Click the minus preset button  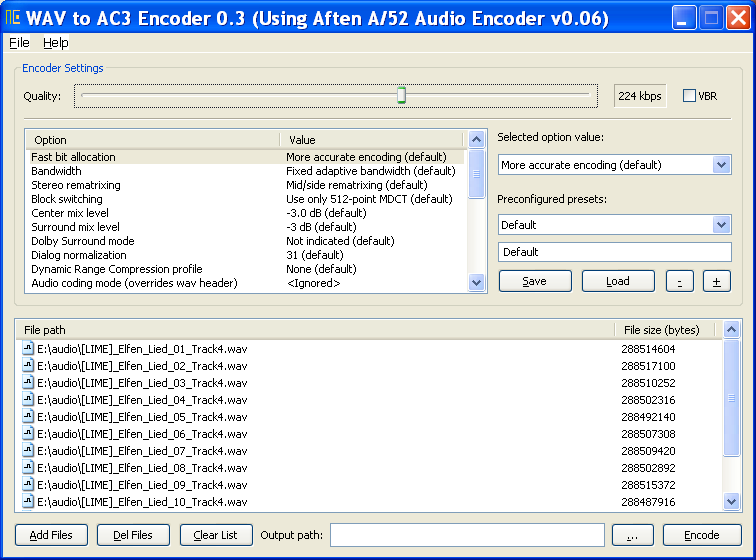[x=680, y=281]
